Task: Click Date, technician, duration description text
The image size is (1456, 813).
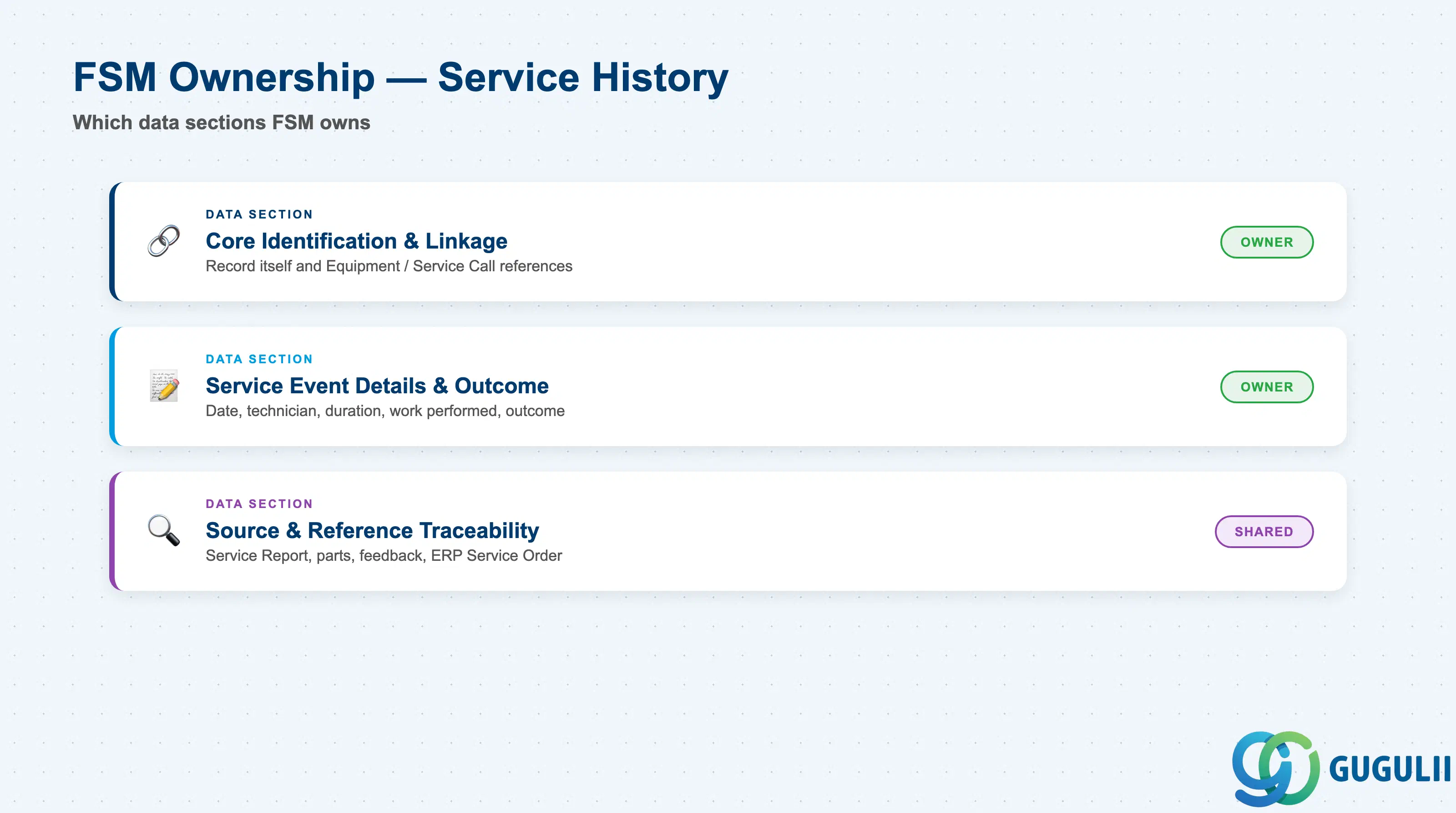Action: coord(385,411)
